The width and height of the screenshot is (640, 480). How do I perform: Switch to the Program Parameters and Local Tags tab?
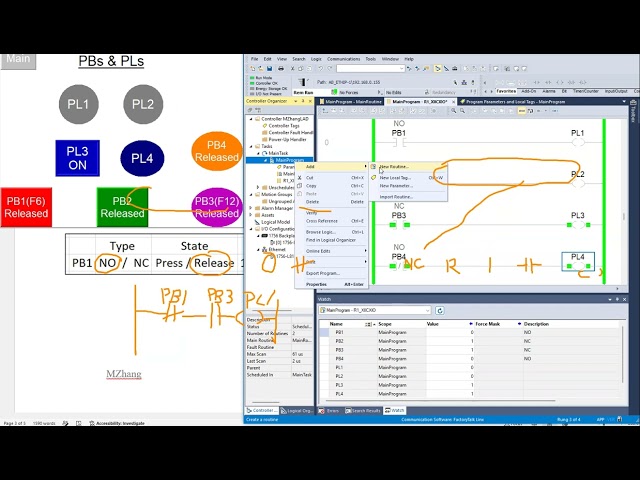point(512,102)
